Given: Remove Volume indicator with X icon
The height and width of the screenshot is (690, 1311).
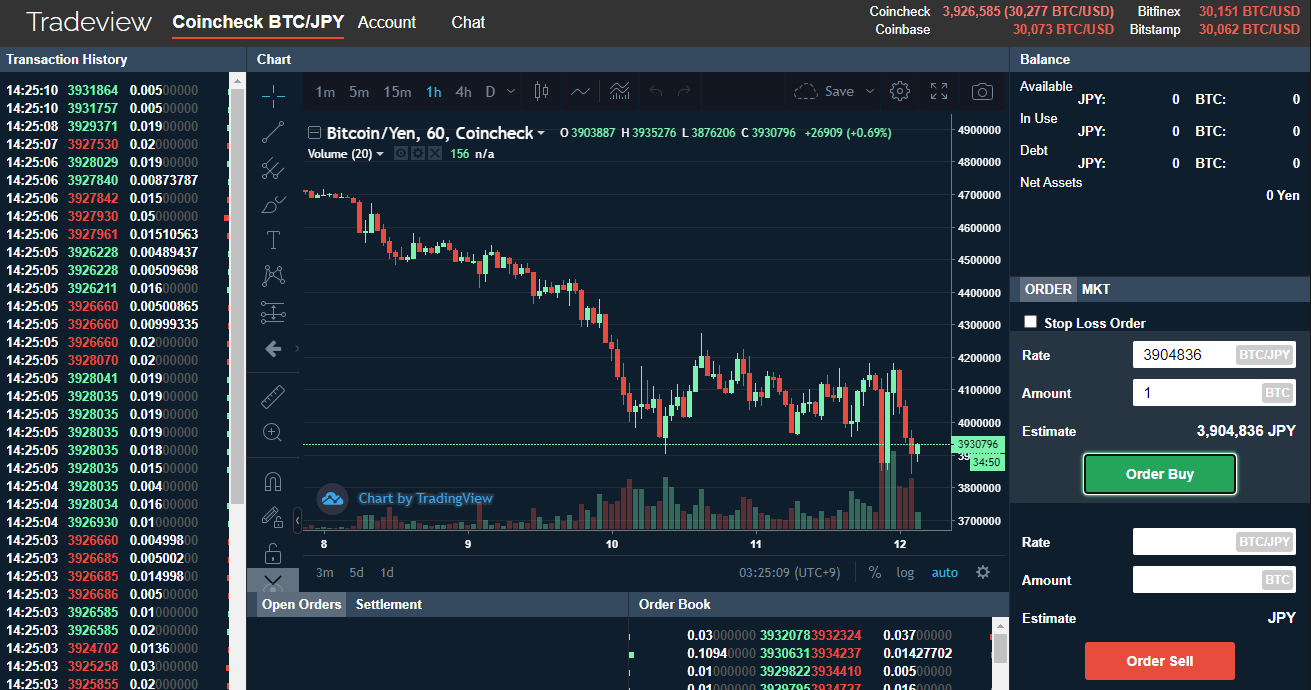Looking at the screenshot, I should click(434, 154).
